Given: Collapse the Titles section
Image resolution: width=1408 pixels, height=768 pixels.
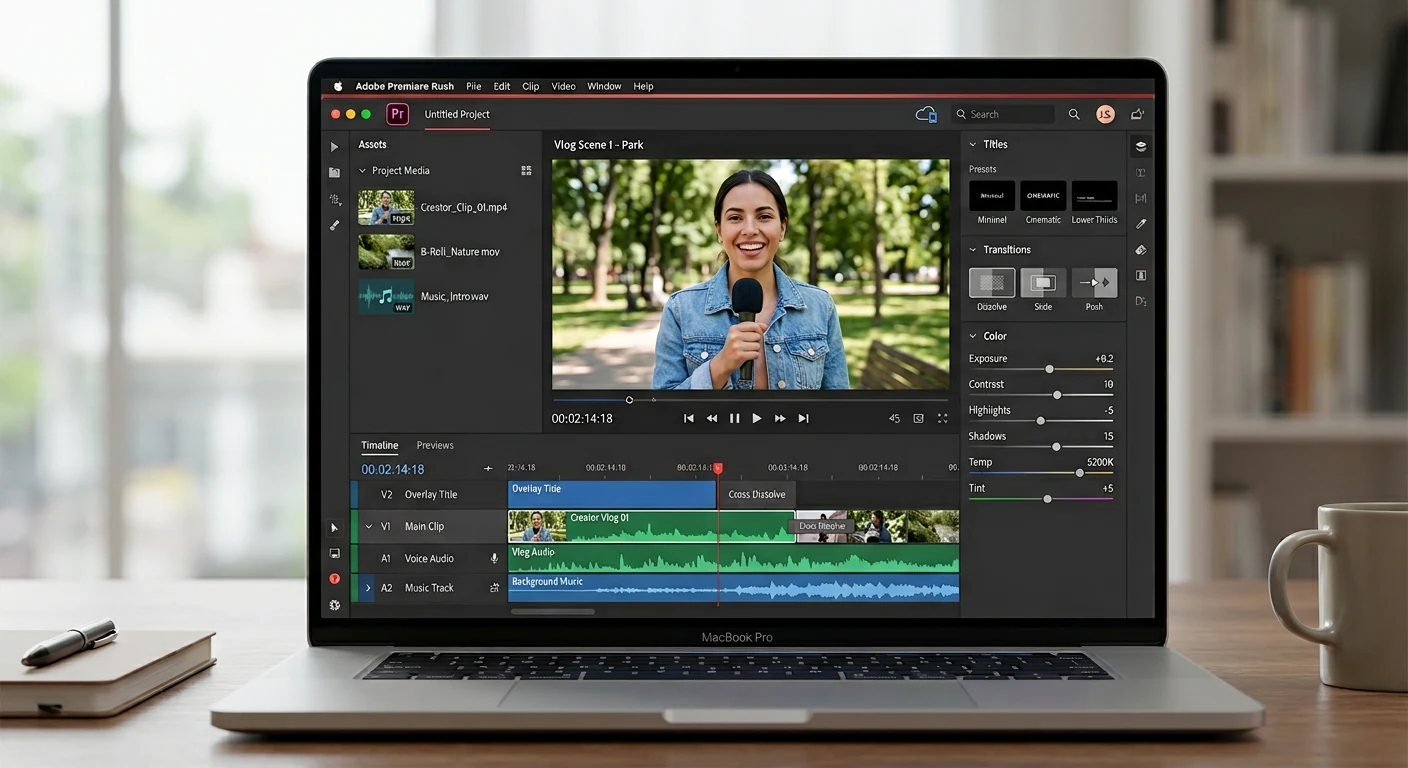Looking at the screenshot, I should 973,145.
